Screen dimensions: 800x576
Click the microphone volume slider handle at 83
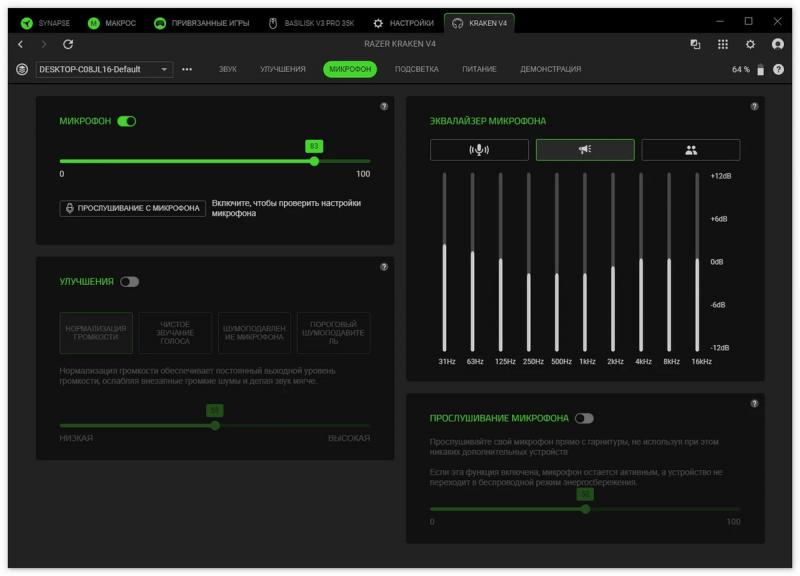[314, 161]
